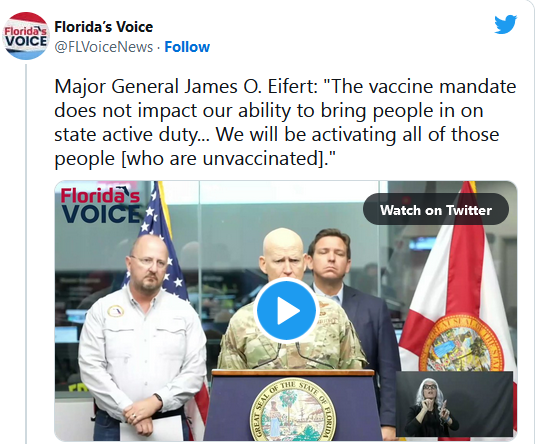Follow the Florida's Voice account
Image resolution: width=560 pixels, height=444 pixels.
click(x=187, y=47)
